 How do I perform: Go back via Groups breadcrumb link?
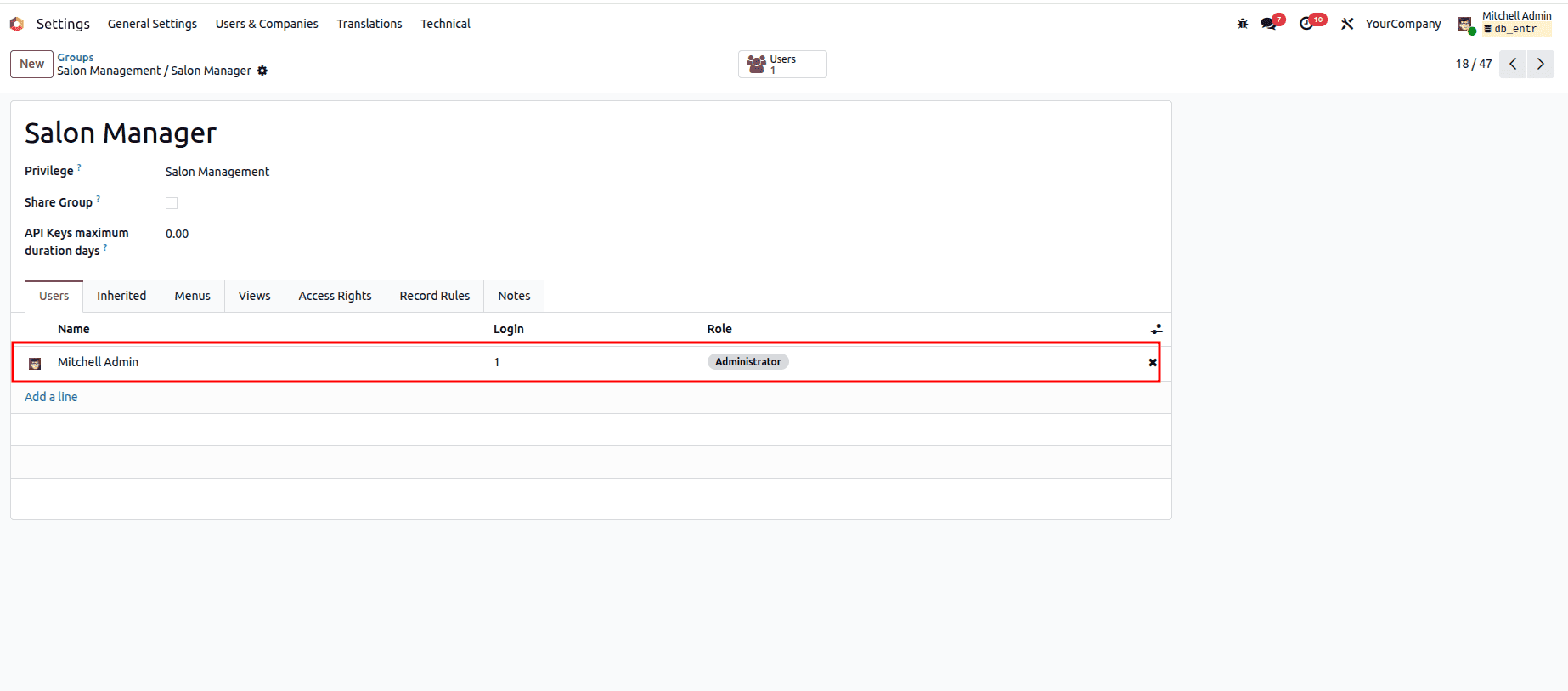pos(76,58)
